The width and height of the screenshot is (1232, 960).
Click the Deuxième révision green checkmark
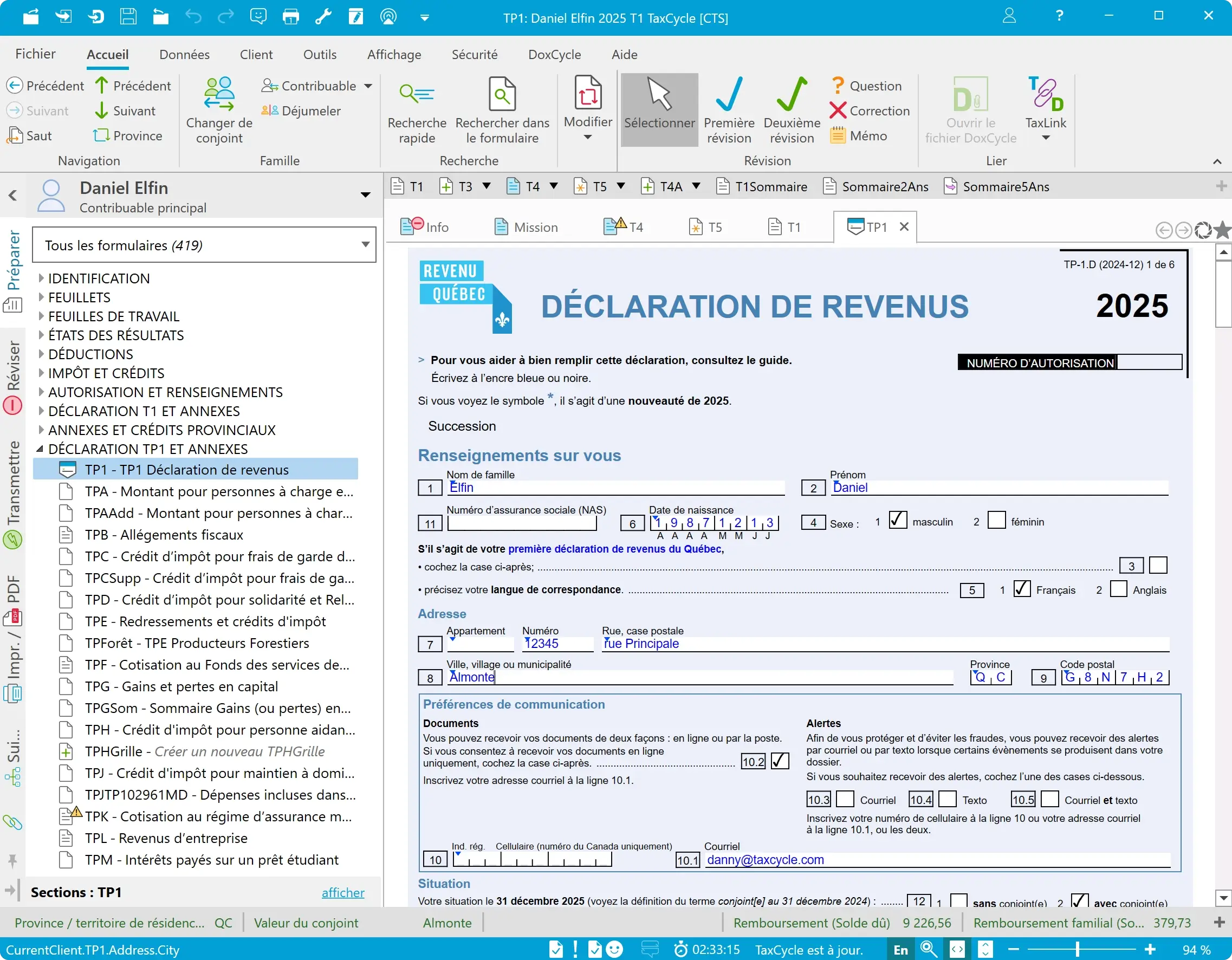coord(792,94)
